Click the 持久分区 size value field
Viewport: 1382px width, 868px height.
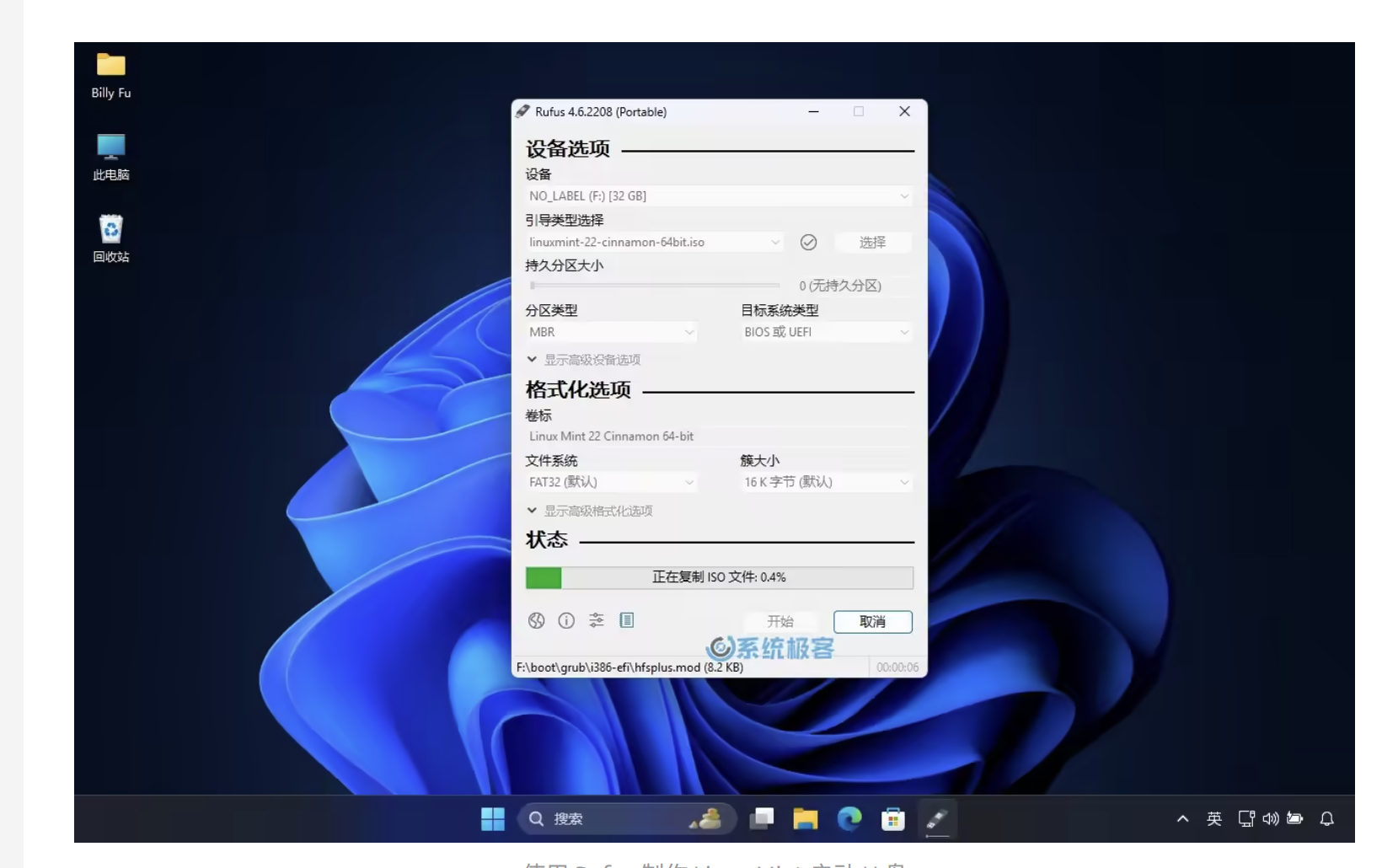pos(854,287)
